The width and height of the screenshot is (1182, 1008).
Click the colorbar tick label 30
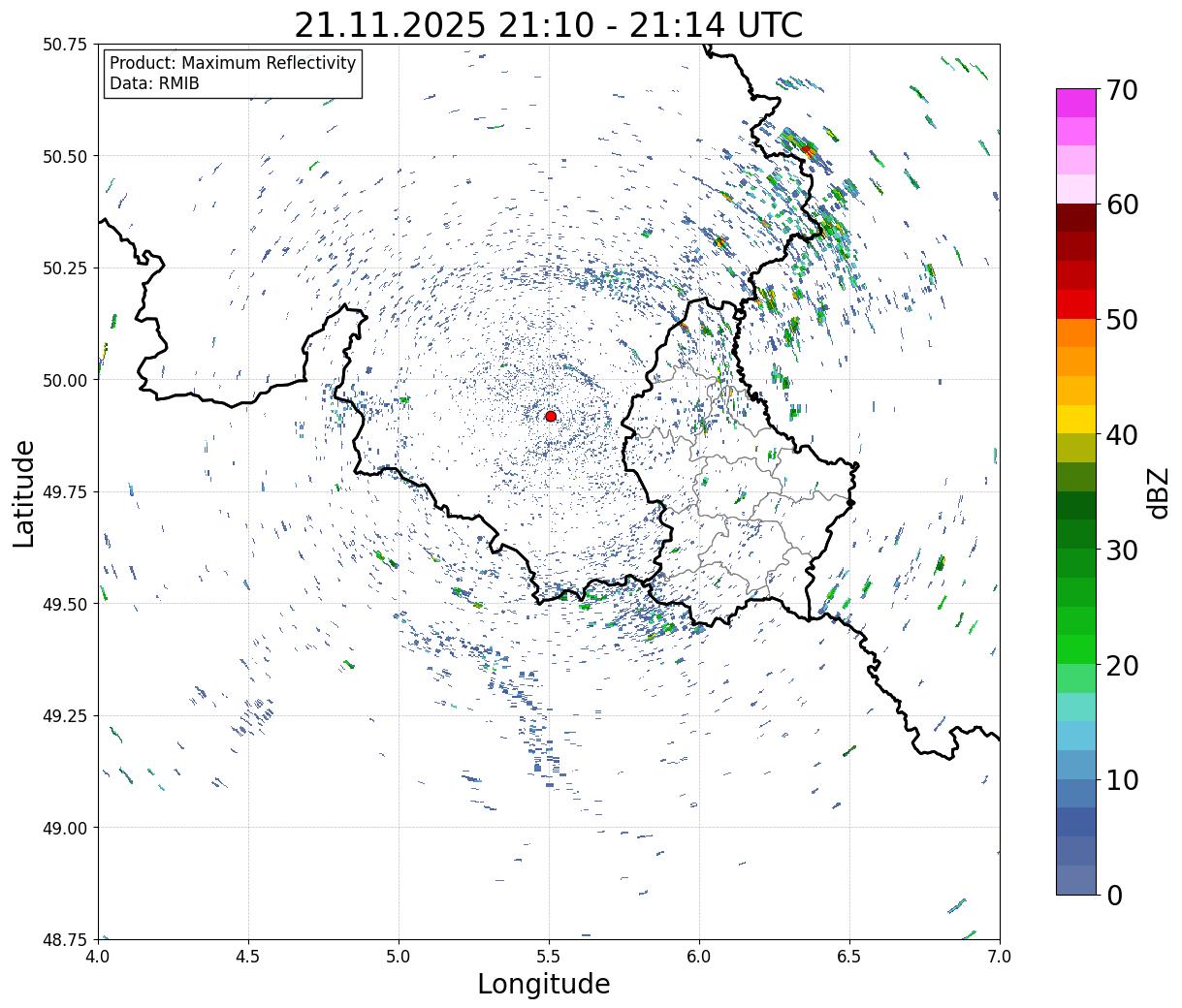[x=1122, y=550]
